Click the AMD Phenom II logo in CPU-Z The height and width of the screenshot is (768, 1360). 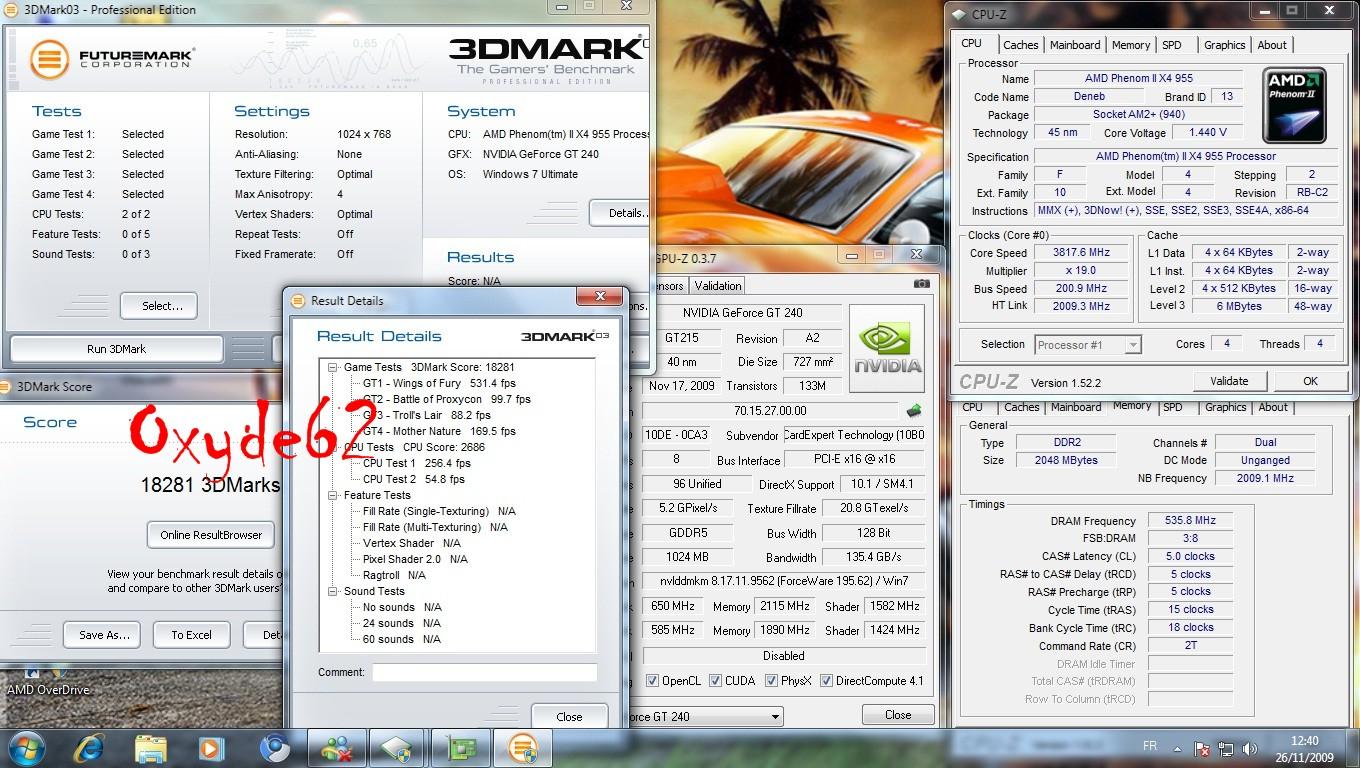click(x=1294, y=105)
